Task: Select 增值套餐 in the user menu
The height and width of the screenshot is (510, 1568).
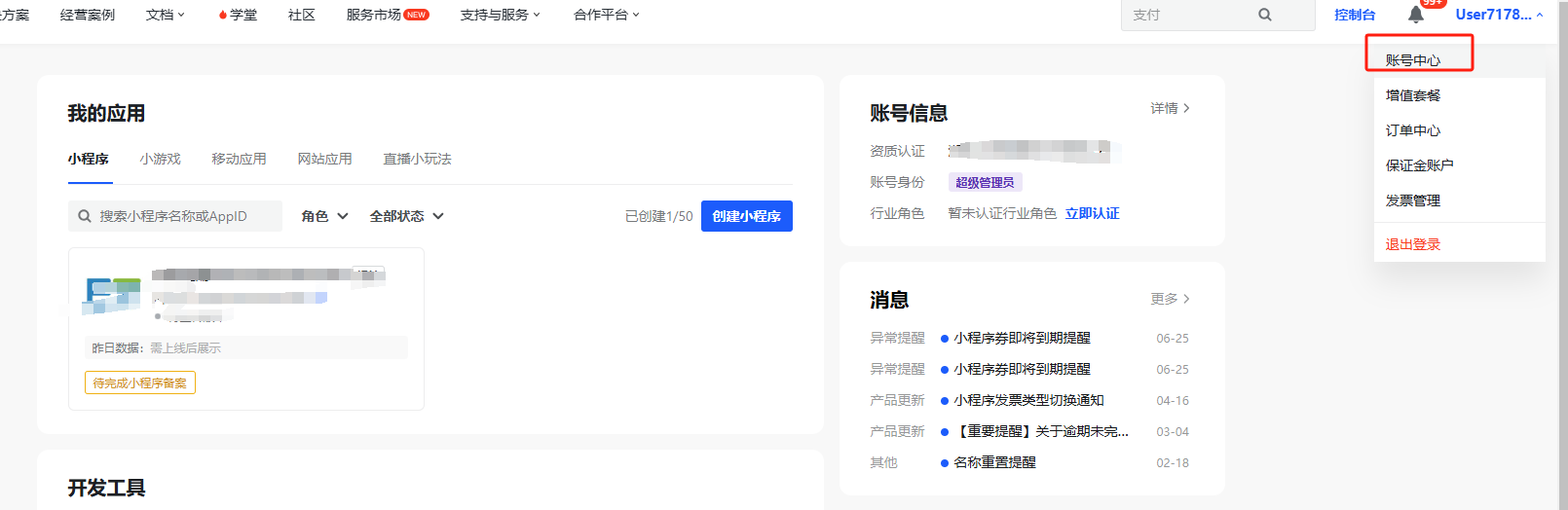Action: [1412, 95]
